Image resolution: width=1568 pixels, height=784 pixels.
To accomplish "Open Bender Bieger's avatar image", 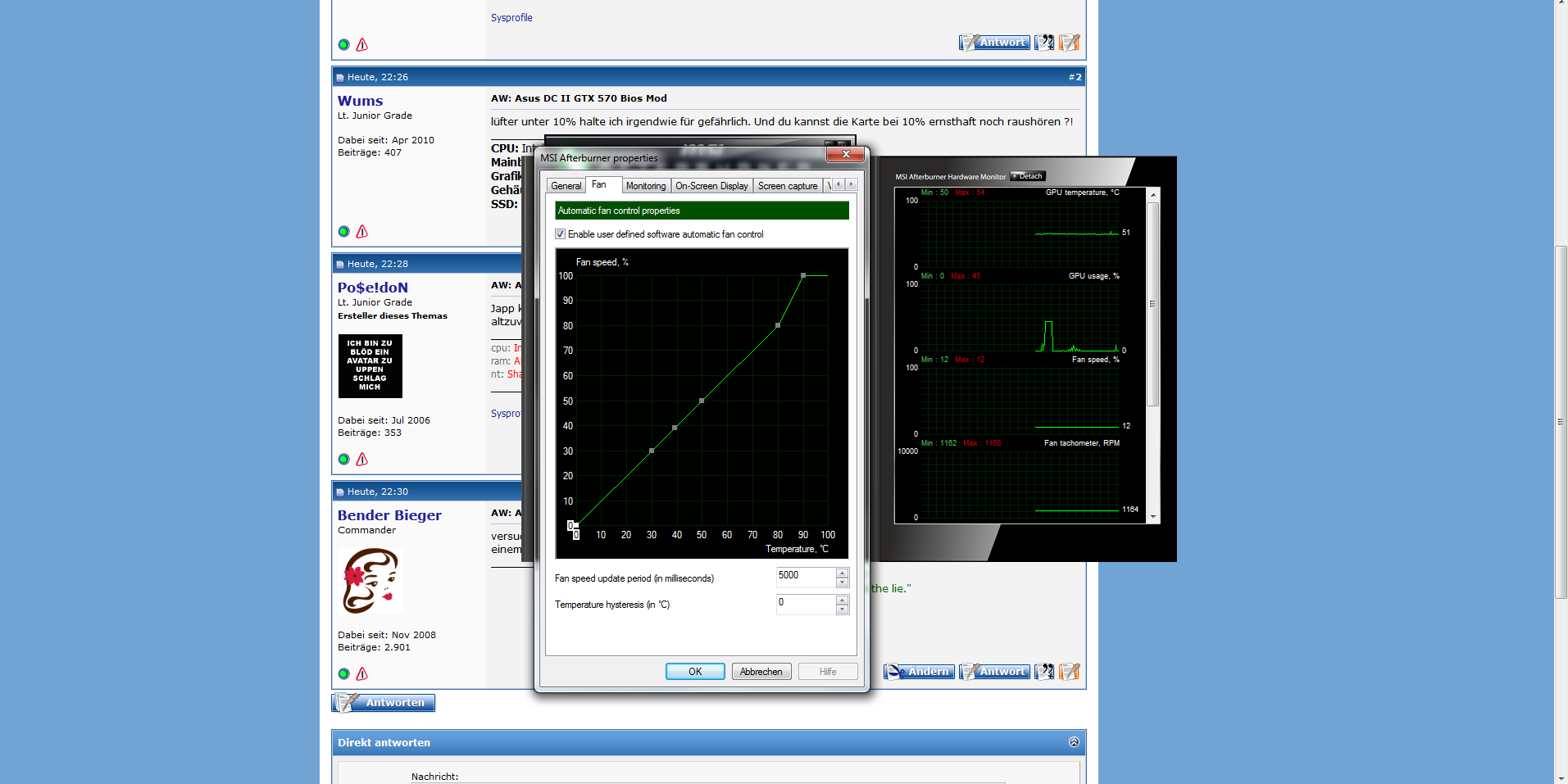I will click(370, 581).
